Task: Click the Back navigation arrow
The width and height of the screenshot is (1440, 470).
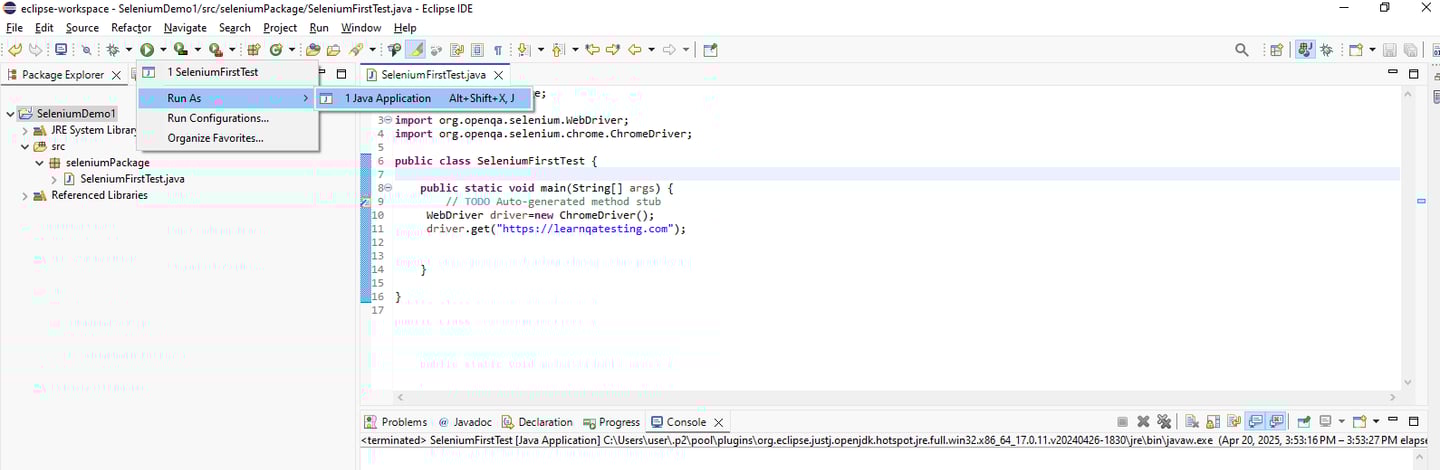Action: [634, 50]
